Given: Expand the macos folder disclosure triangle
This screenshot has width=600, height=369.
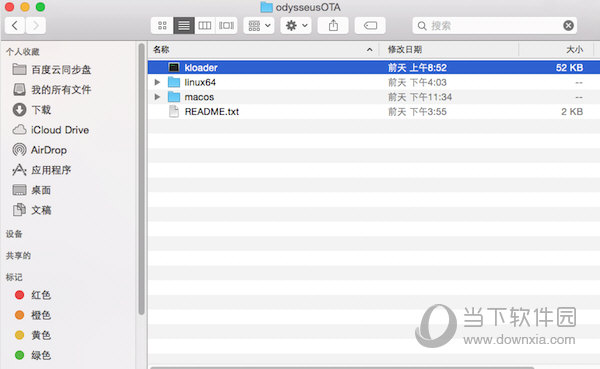Looking at the screenshot, I should click(x=157, y=97).
